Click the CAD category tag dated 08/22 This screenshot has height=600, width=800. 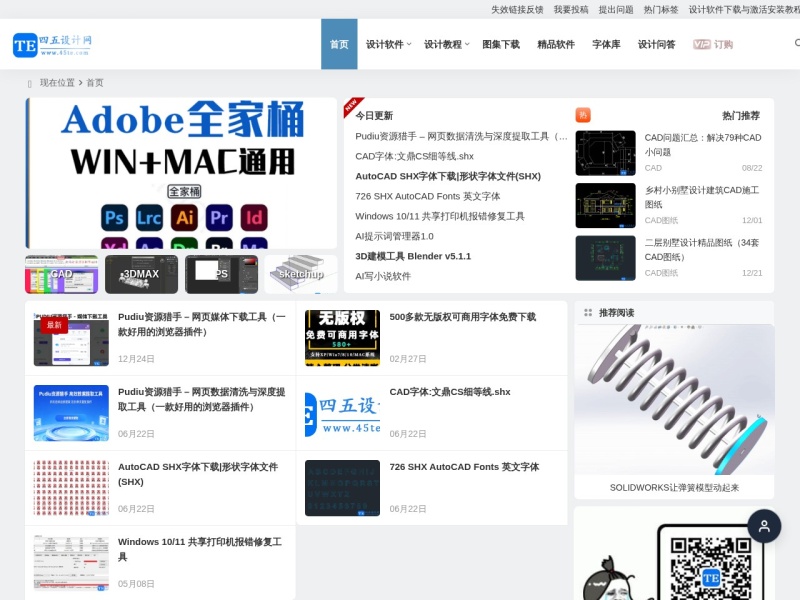click(653, 168)
